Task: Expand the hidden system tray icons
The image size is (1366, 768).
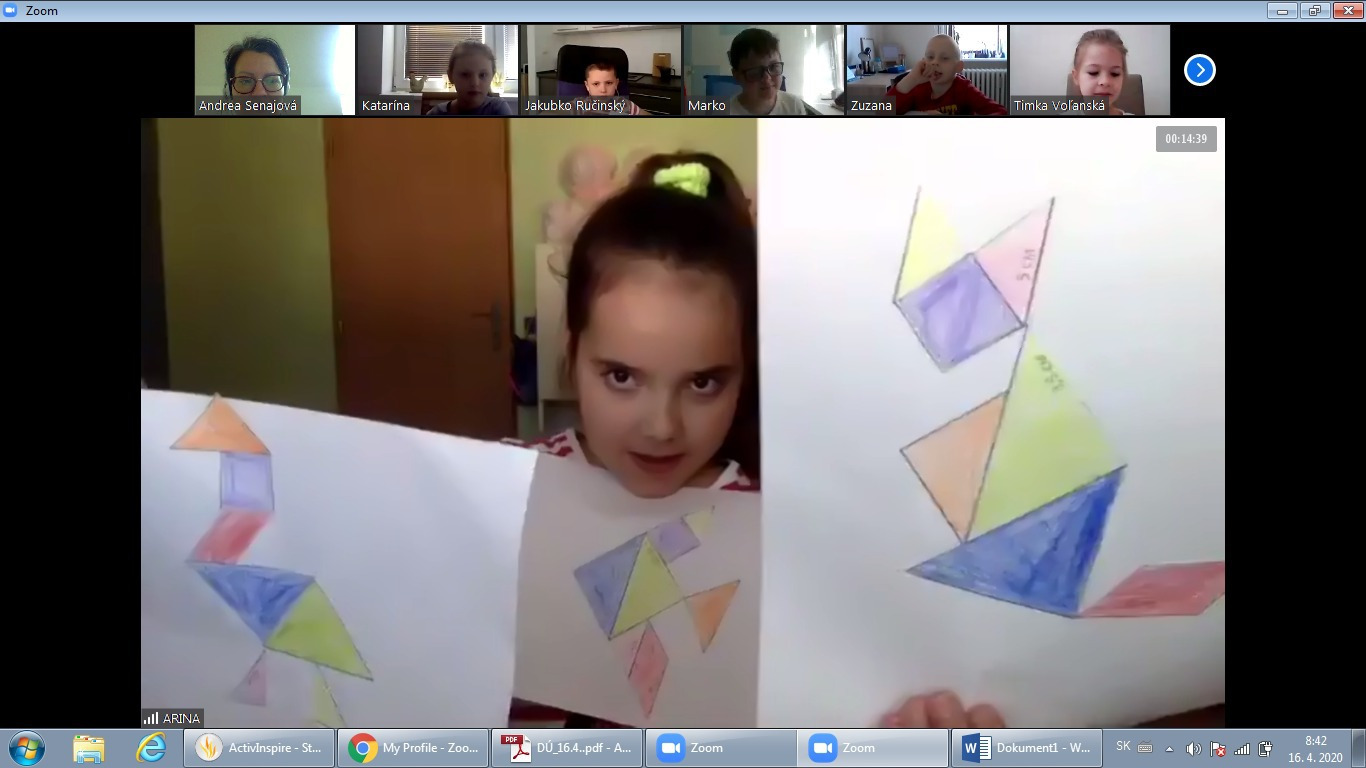Action: tap(1169, 748)
